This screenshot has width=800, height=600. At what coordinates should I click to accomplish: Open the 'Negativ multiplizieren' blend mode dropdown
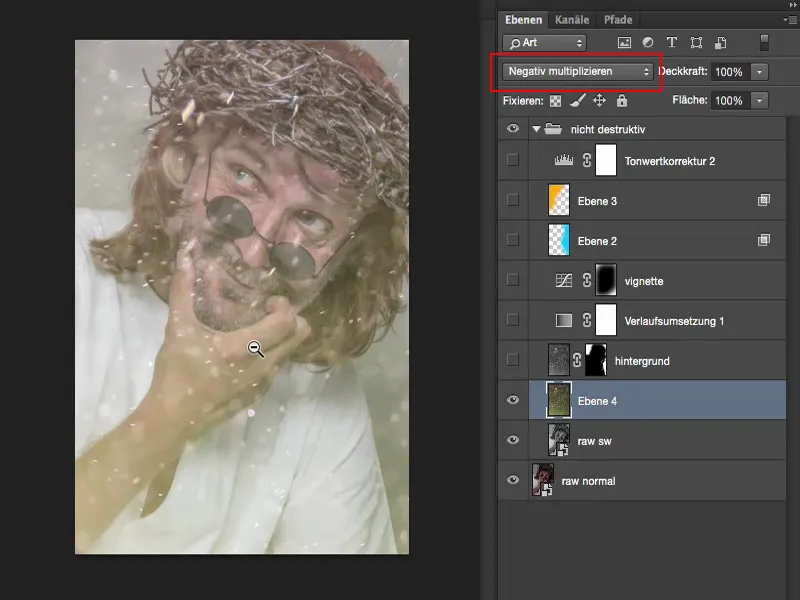pyautogui.click(x=578, y=71)
